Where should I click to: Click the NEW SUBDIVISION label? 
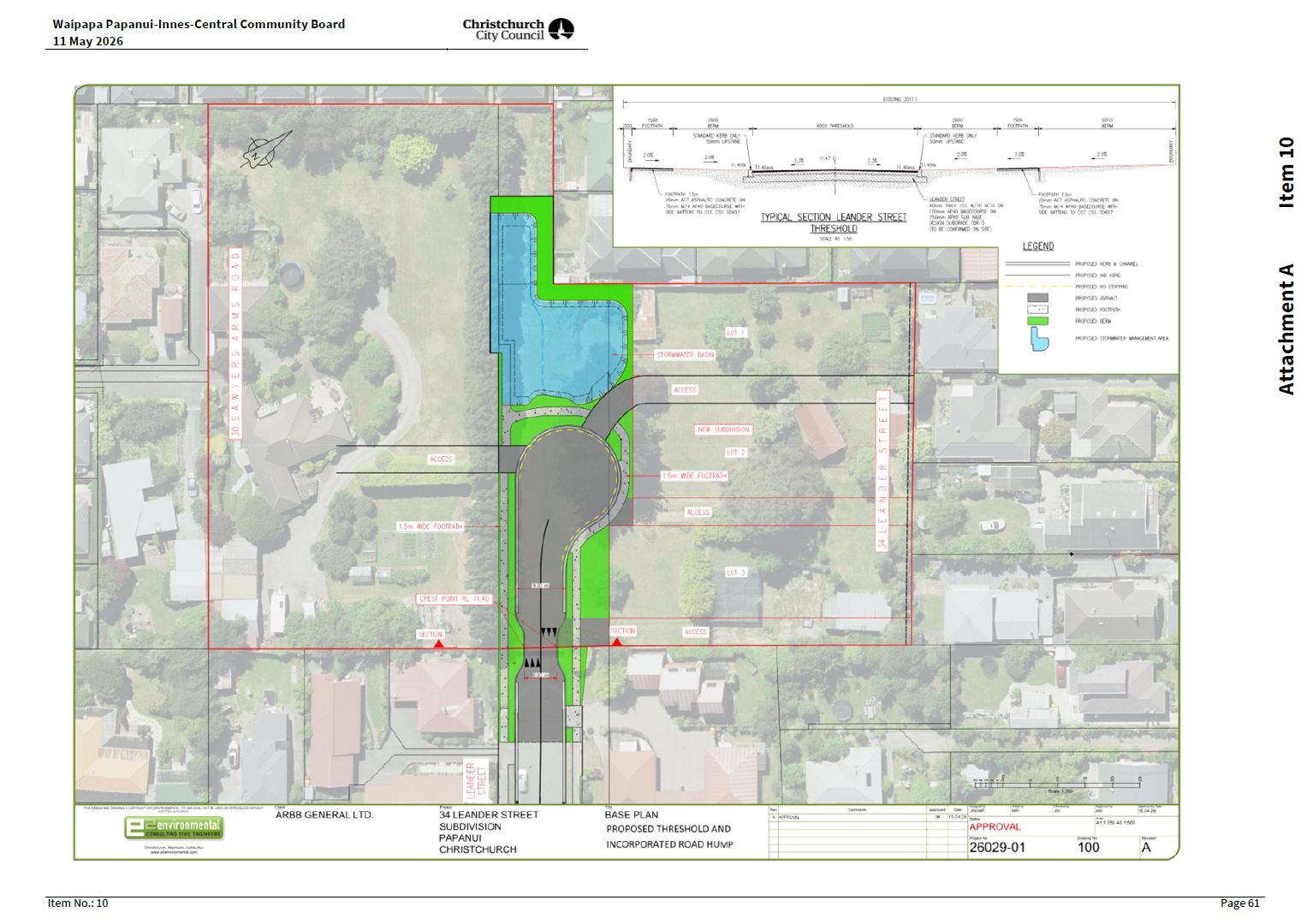tap(724, 429)
